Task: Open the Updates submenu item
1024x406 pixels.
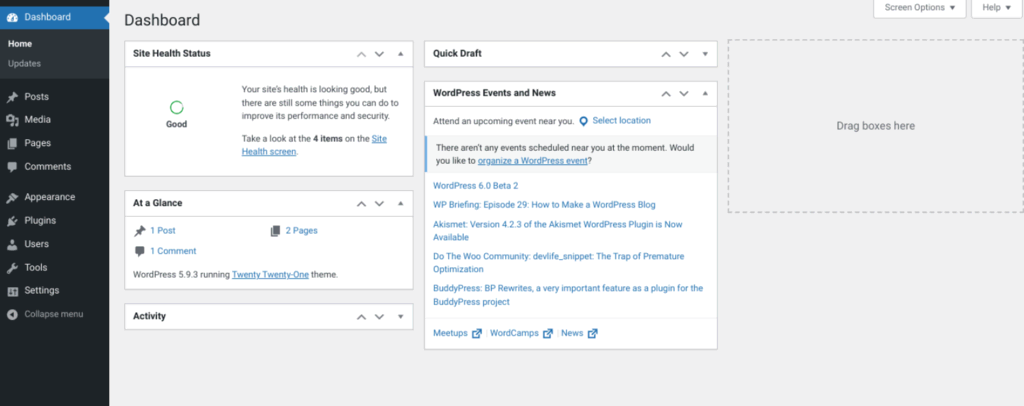Action: tap(25, 64)
